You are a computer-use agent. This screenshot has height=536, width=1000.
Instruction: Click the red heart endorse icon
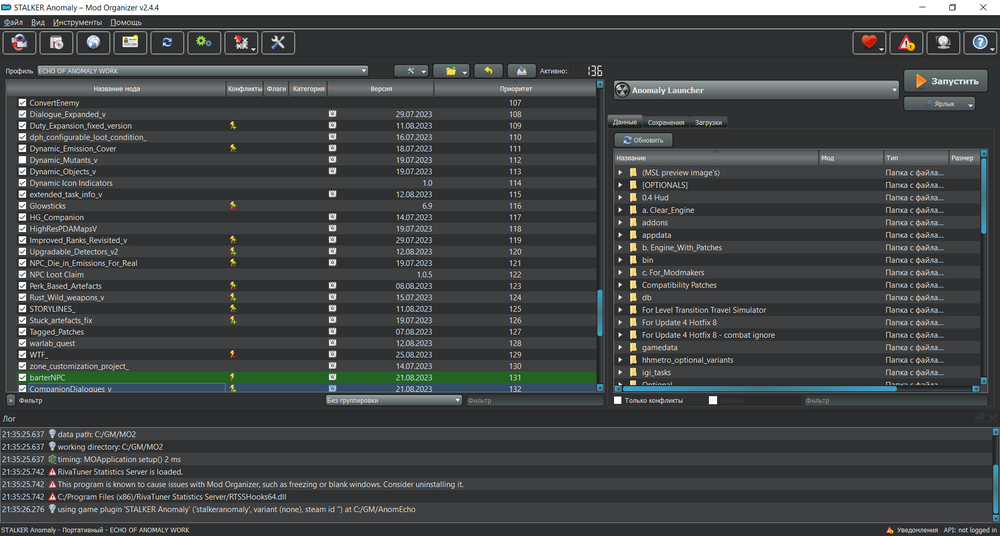coord(868,42)
